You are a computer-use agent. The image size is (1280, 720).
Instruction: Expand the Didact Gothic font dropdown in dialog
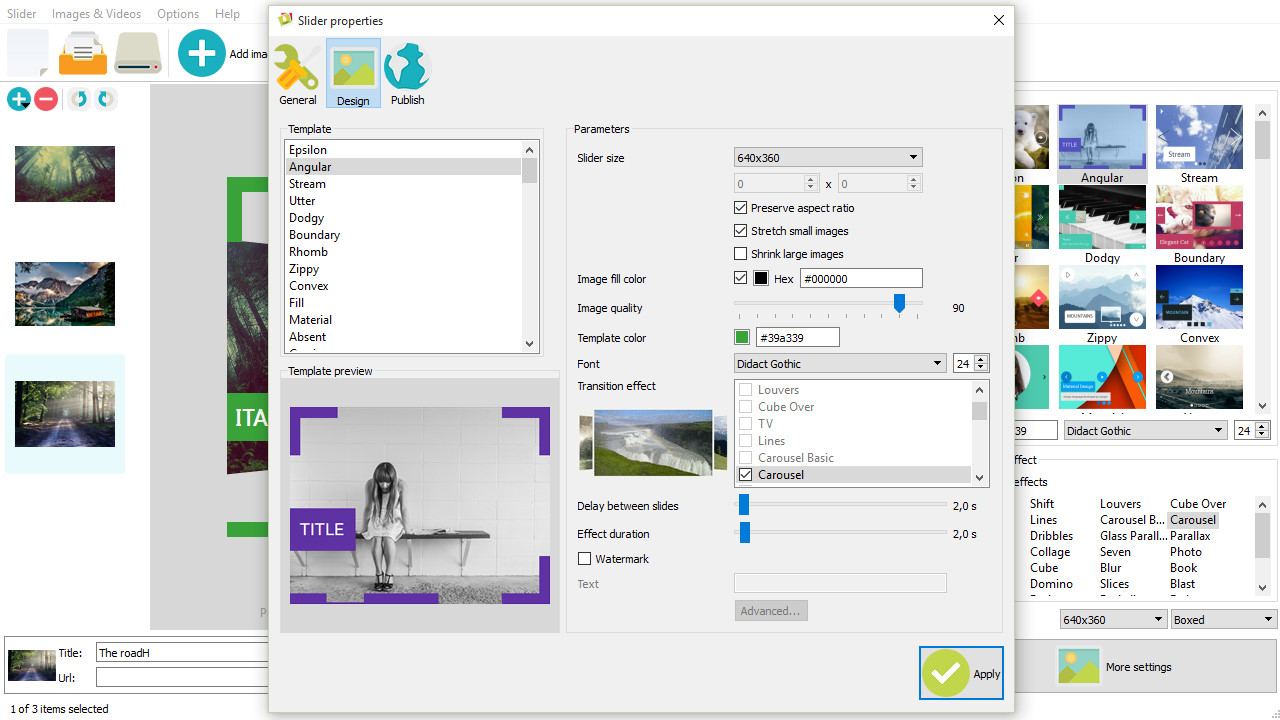[x=840, y=364]
